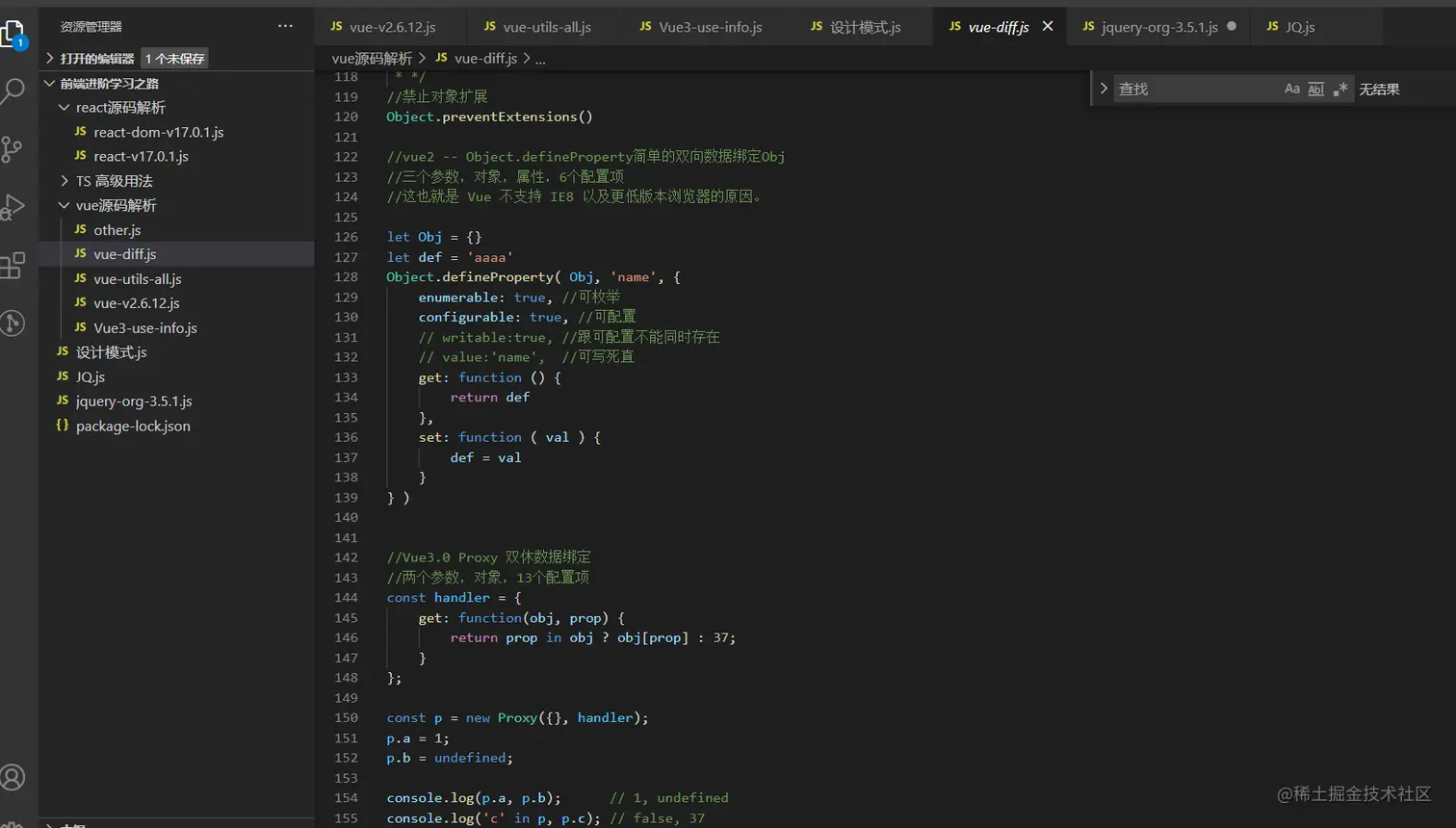
Task: Open package-lock.json in the file tree
Action: pyautogui.click(x=132, y=426)
